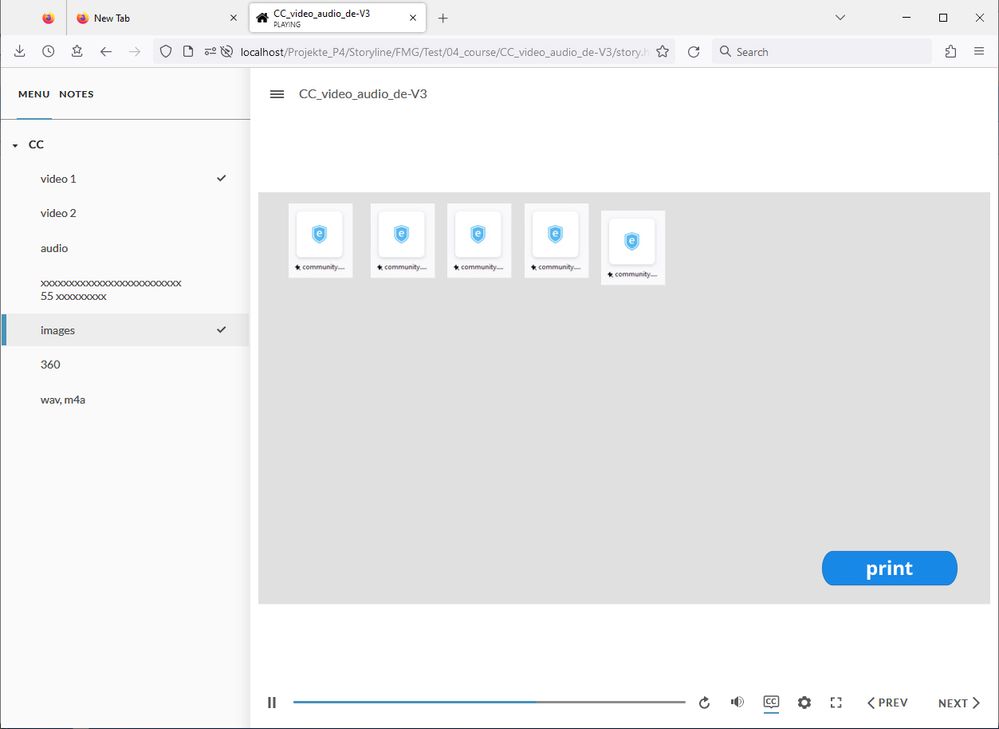
Task: Click the blue print button
Action: pos(889,568)
